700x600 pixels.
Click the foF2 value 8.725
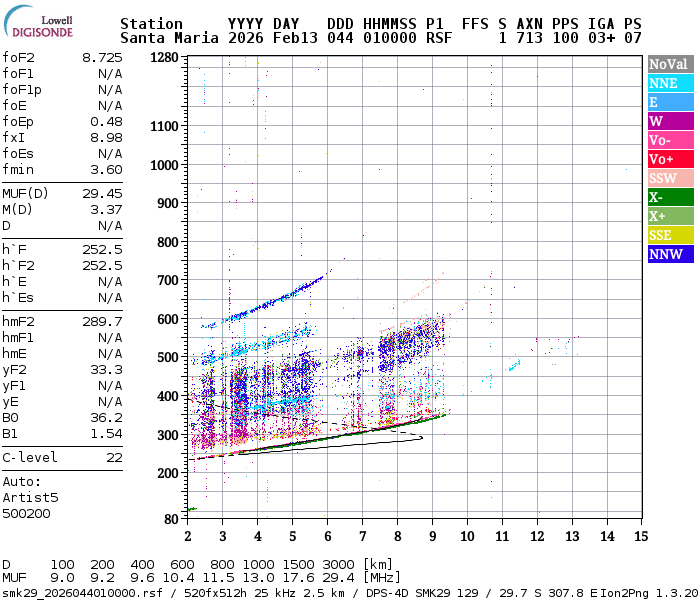[x=102, y=58]
